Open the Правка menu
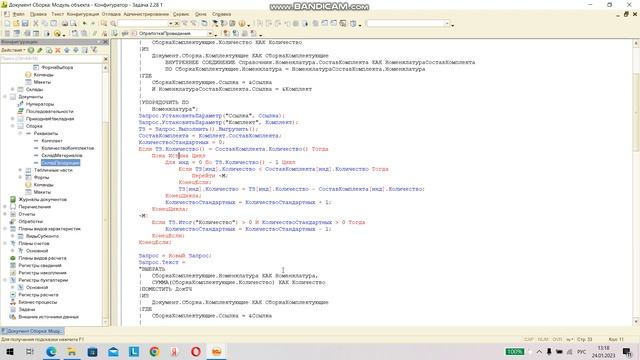Viewport: 640px width, 360px height. click(x=38, y=14)
